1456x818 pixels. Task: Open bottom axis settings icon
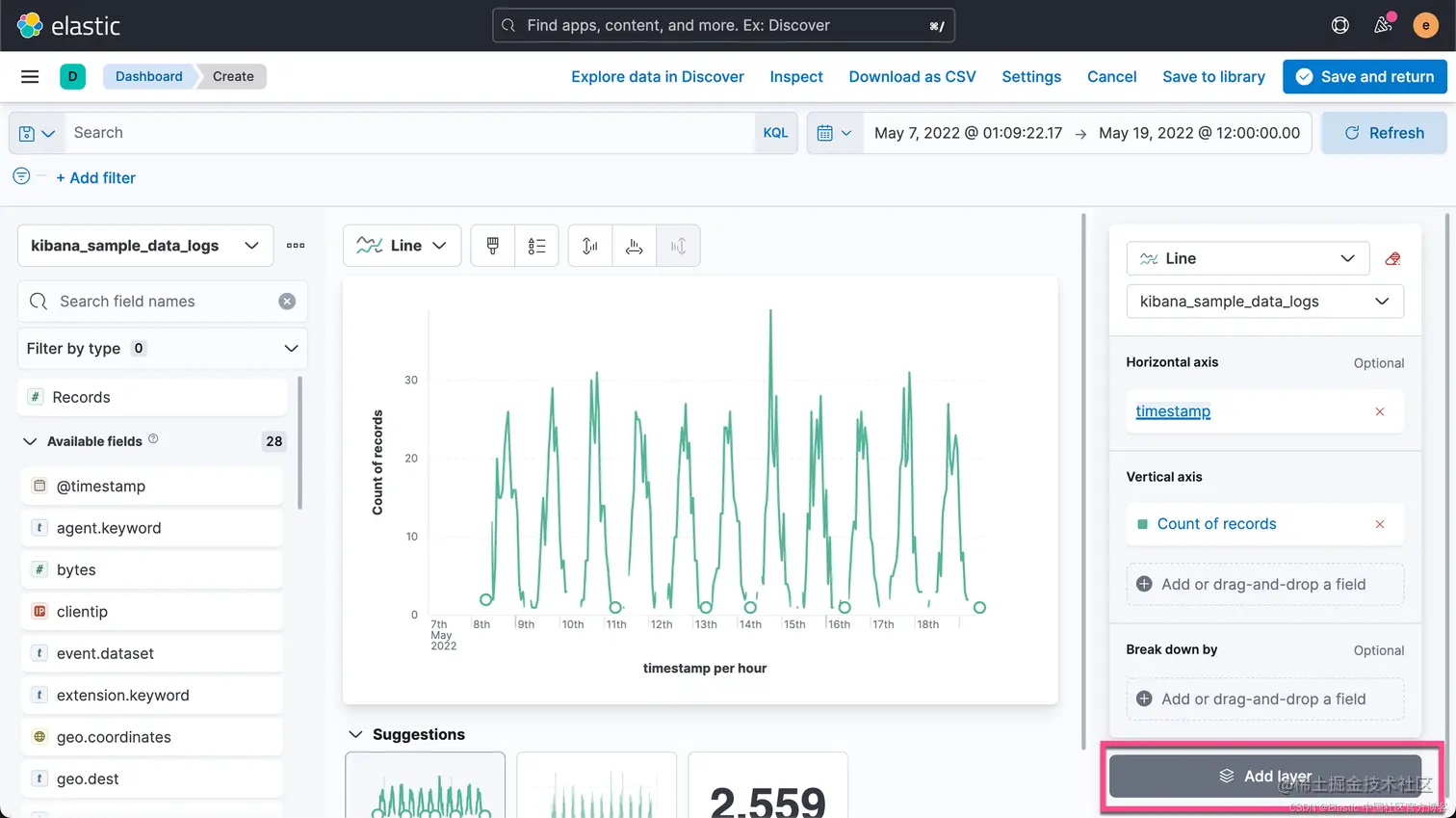point(634,246)
